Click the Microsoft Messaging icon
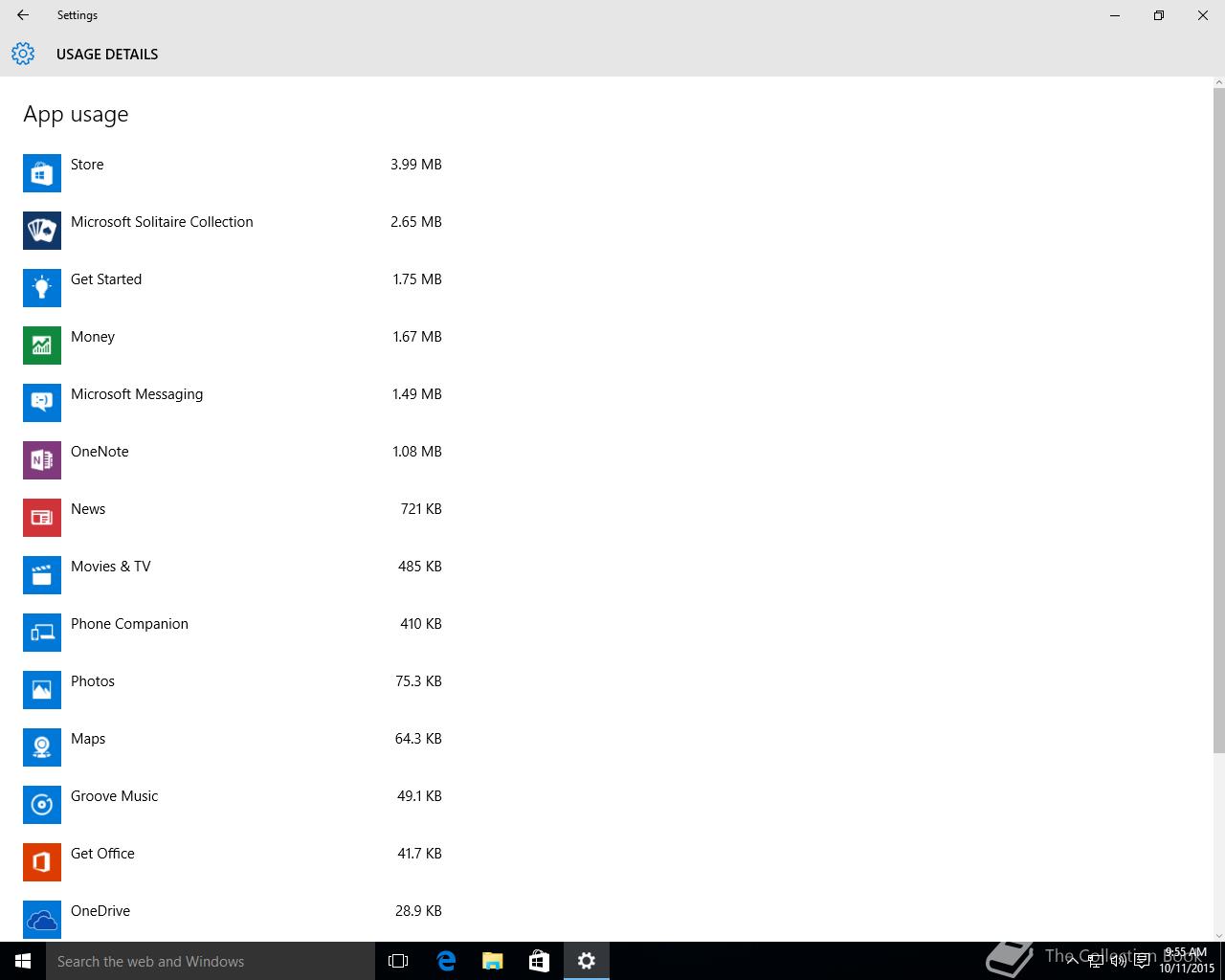Image resolution: width=1225 pixels, height=980 pixels. point(42,403)
